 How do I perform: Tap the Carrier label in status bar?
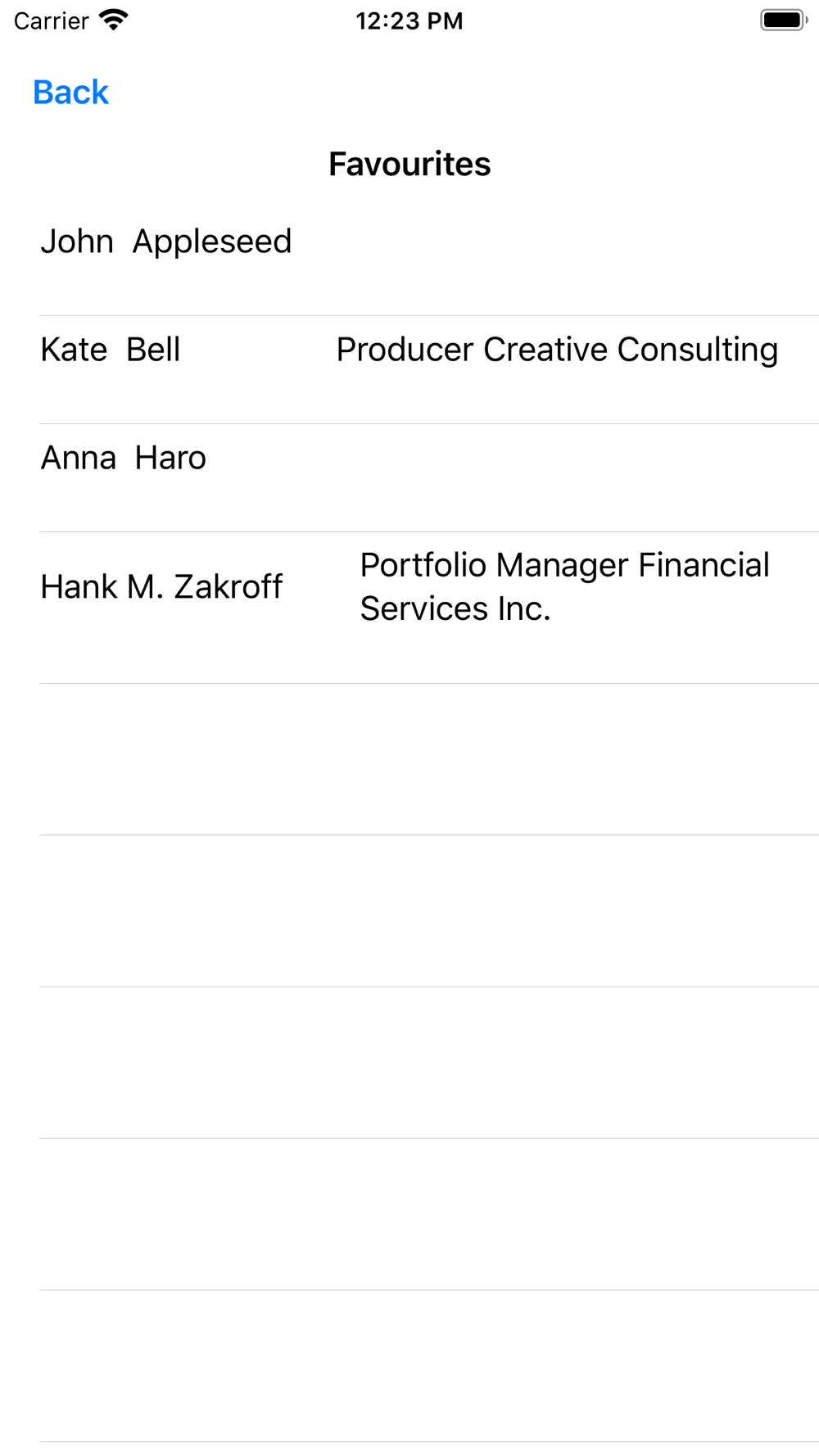51,20
